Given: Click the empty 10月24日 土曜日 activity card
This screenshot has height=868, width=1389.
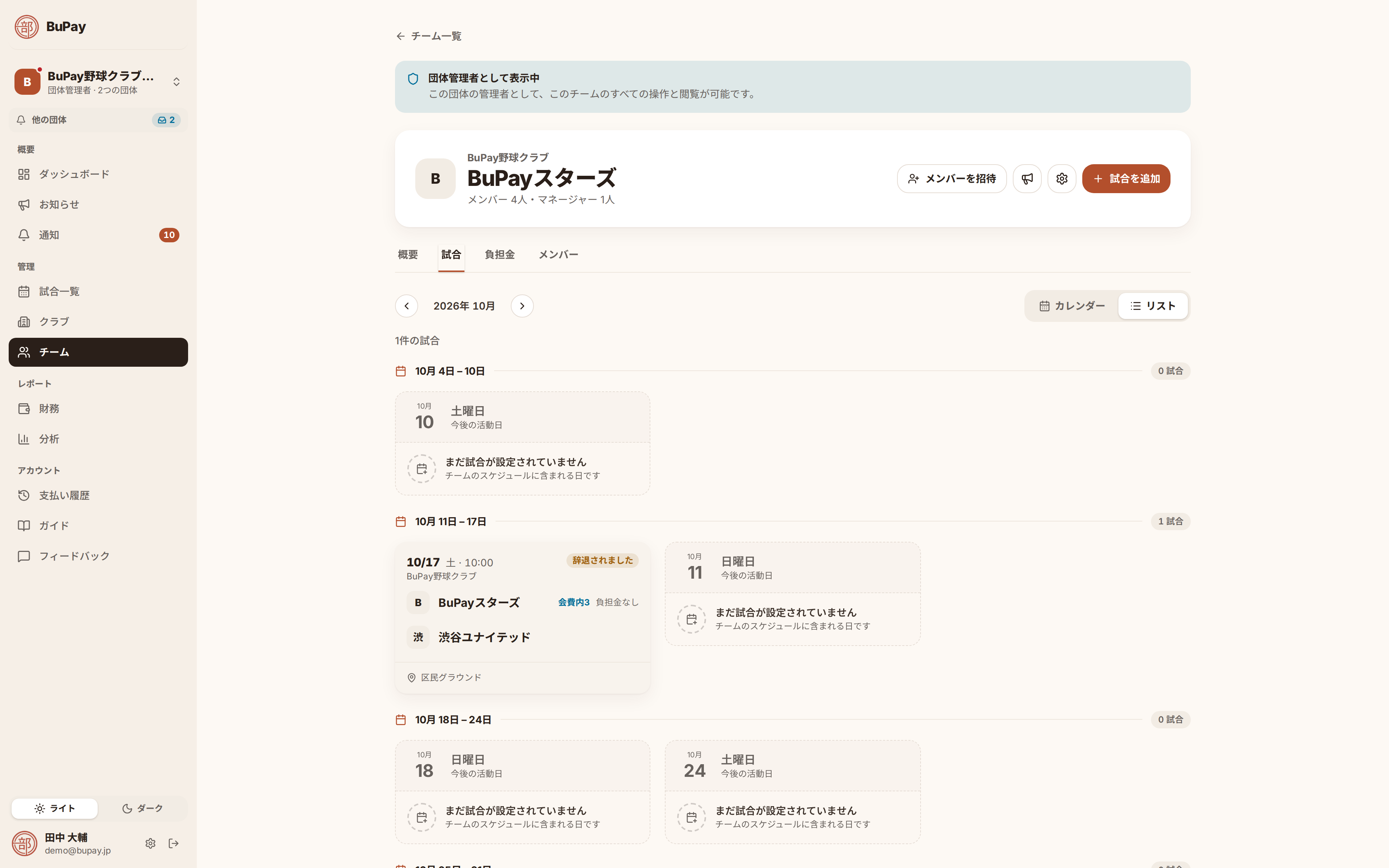Looking at the screenshot, I should coord(792,792).
